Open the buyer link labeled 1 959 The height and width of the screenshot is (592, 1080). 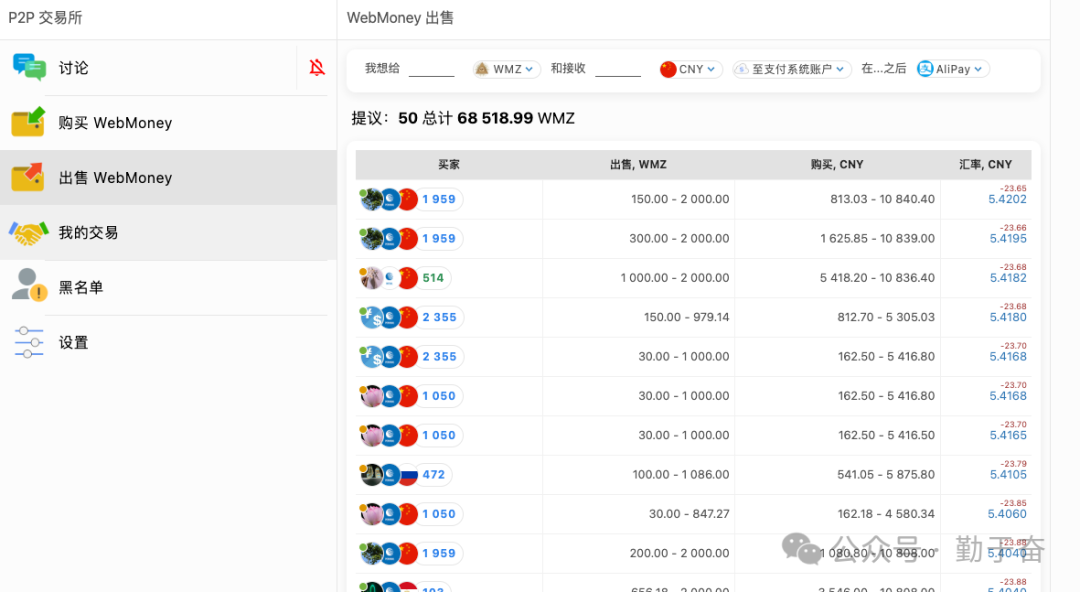pos(439,199)
